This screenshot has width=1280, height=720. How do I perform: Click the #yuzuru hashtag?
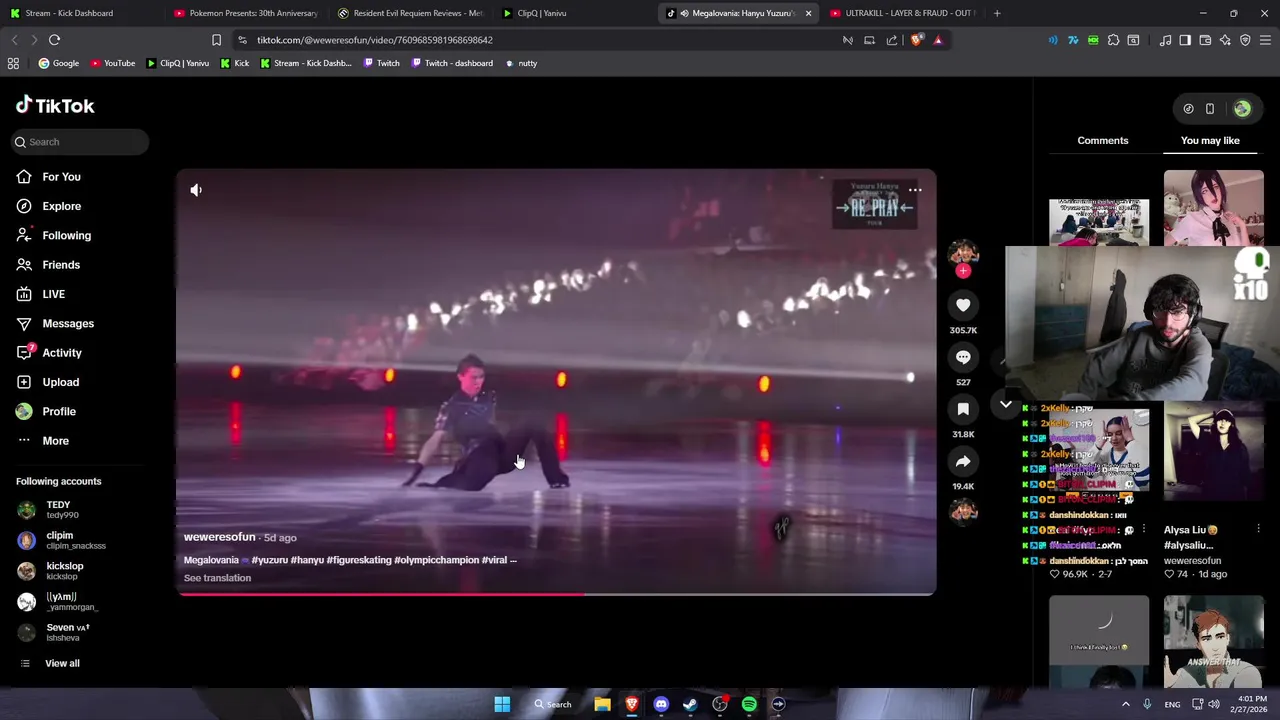click(x=269, y=560)
